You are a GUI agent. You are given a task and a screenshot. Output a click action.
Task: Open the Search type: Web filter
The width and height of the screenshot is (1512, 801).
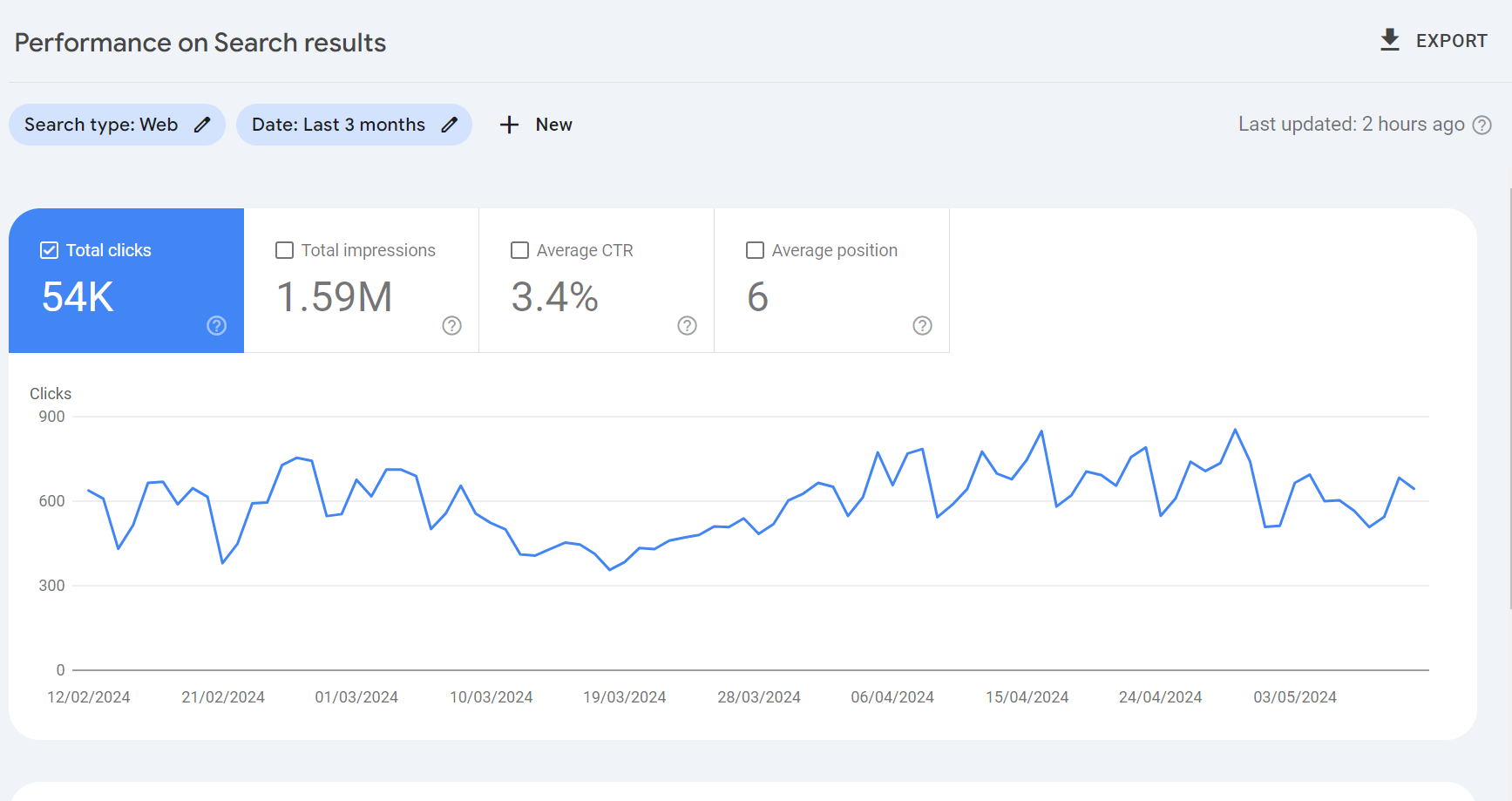[x=101, y=125]
